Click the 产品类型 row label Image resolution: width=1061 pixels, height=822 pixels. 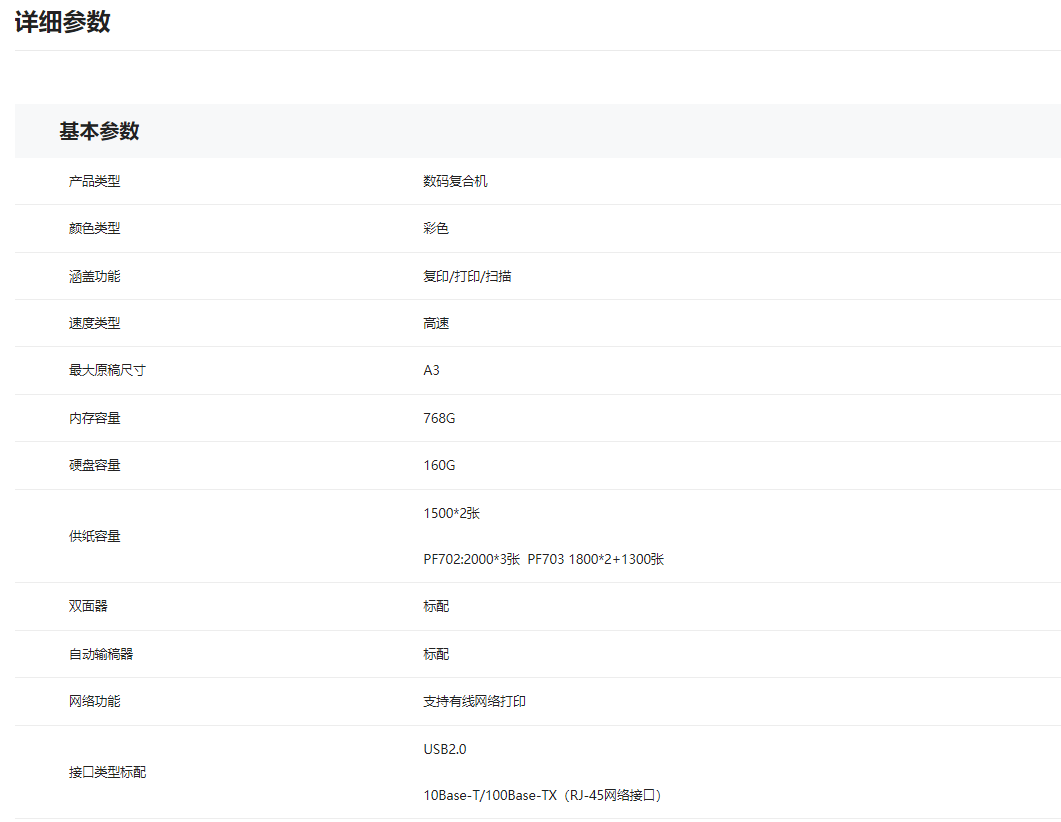coord(94,181)
